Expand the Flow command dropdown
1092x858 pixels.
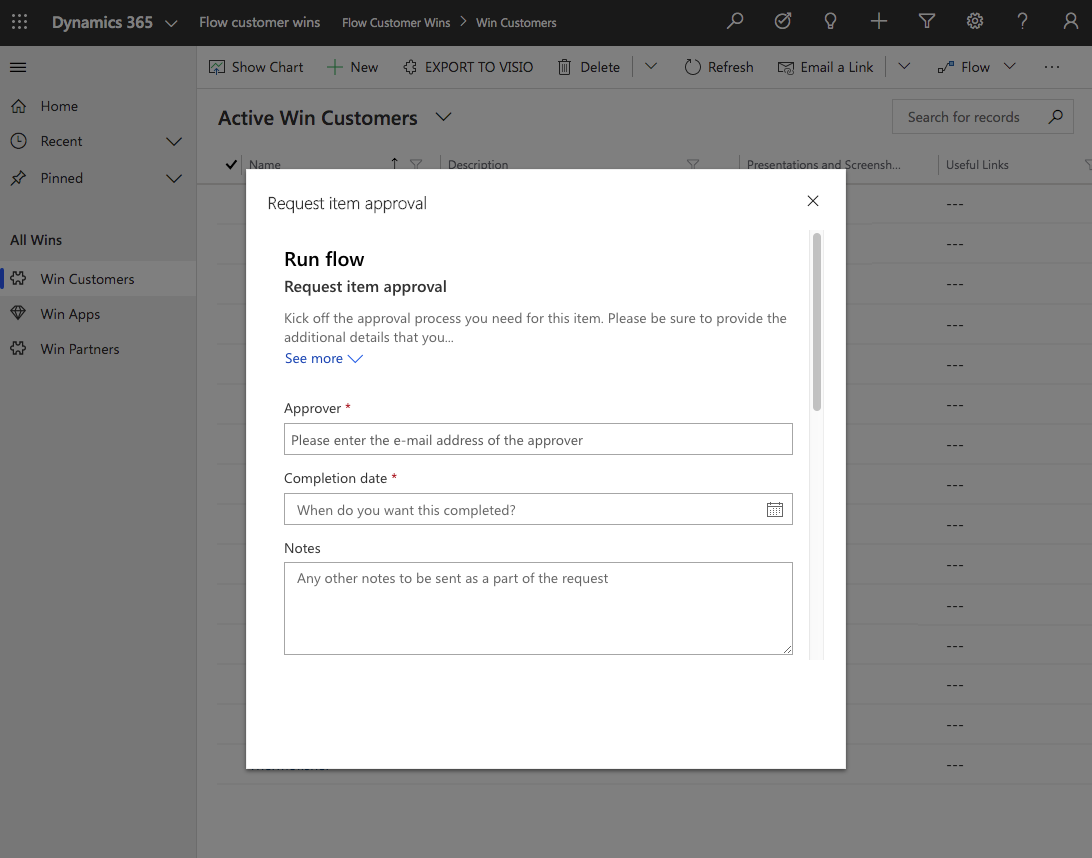click(x=1010, y=66)
